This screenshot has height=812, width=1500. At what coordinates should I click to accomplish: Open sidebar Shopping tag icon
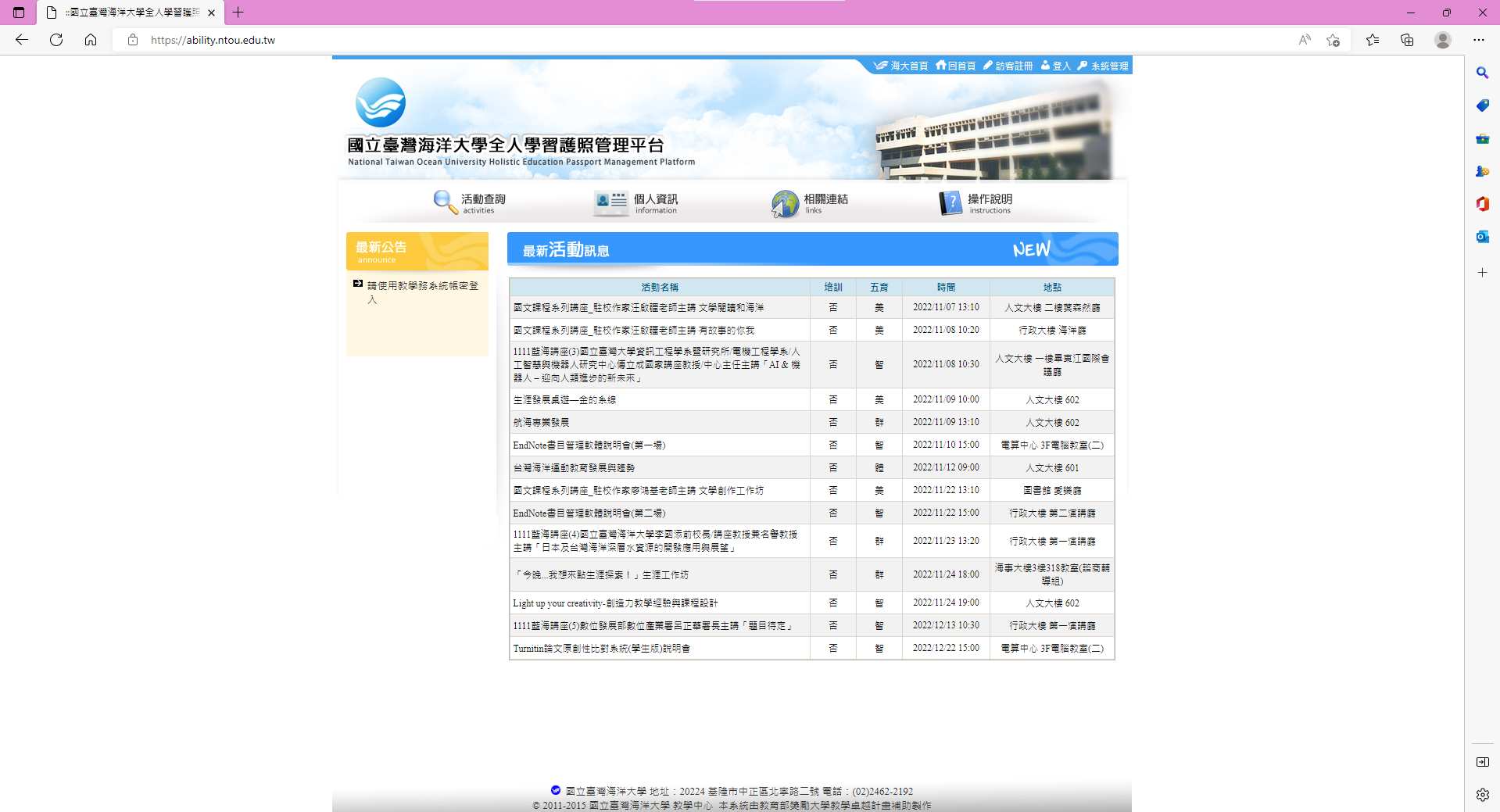pyautogui.click(x=1482, y=106)
